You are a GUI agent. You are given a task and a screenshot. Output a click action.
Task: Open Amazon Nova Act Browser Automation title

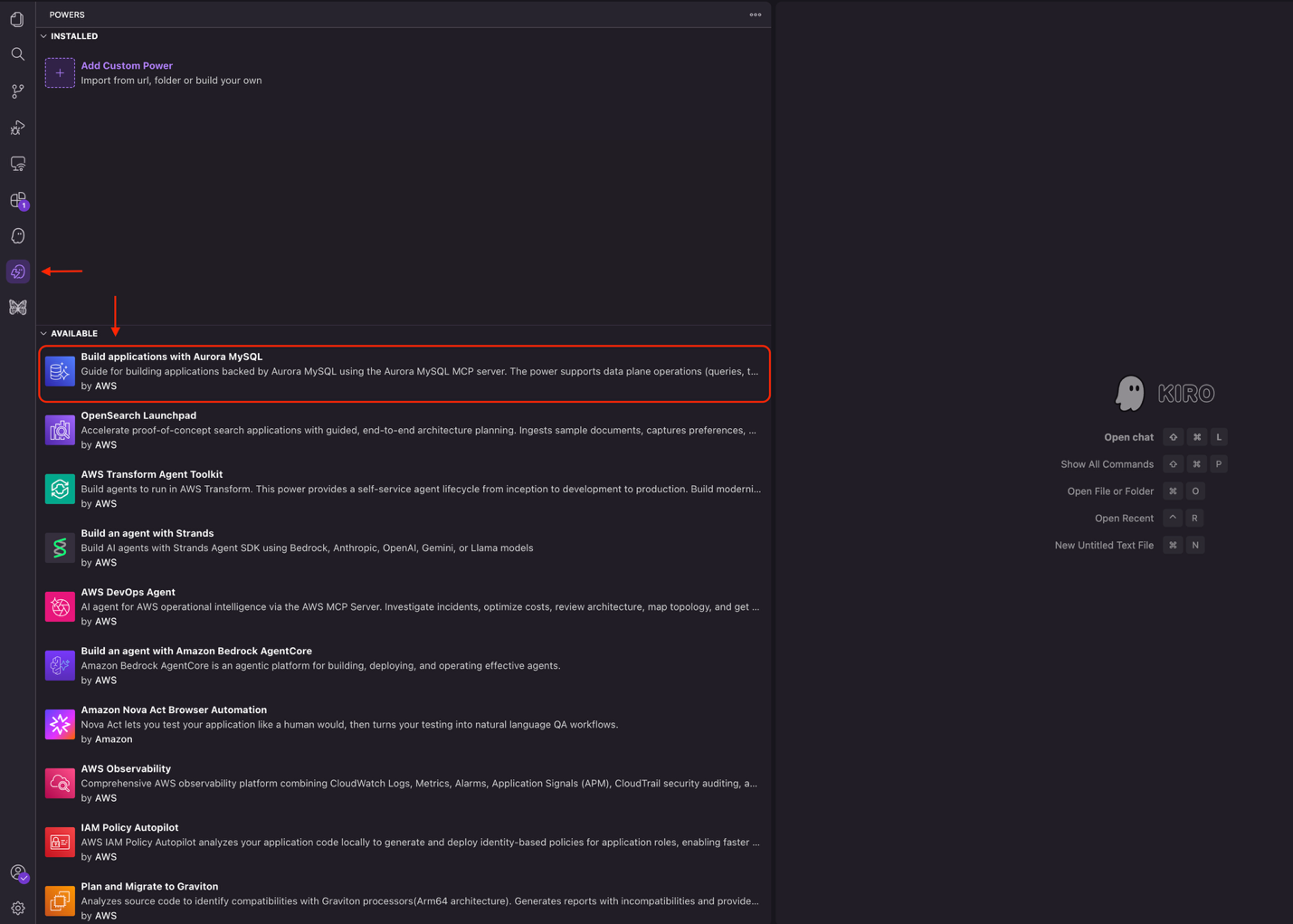[174, 710]
